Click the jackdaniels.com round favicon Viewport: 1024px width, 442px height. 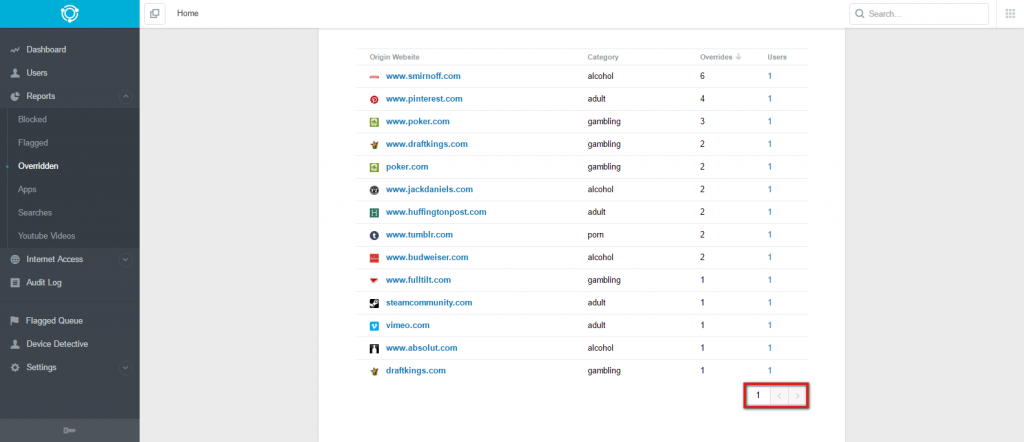point(374,190)
